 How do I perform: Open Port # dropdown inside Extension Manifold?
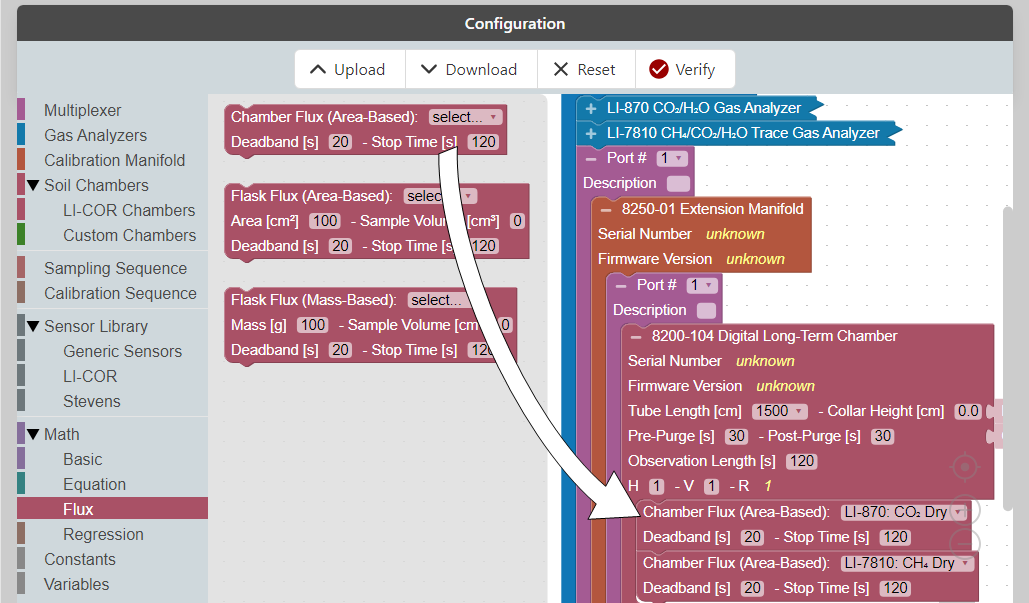[702, 285]
